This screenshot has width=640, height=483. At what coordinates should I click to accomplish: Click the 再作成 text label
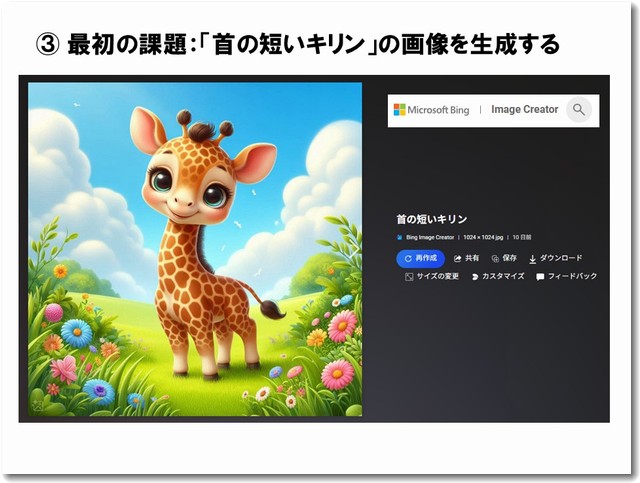(x=426, y=258)
